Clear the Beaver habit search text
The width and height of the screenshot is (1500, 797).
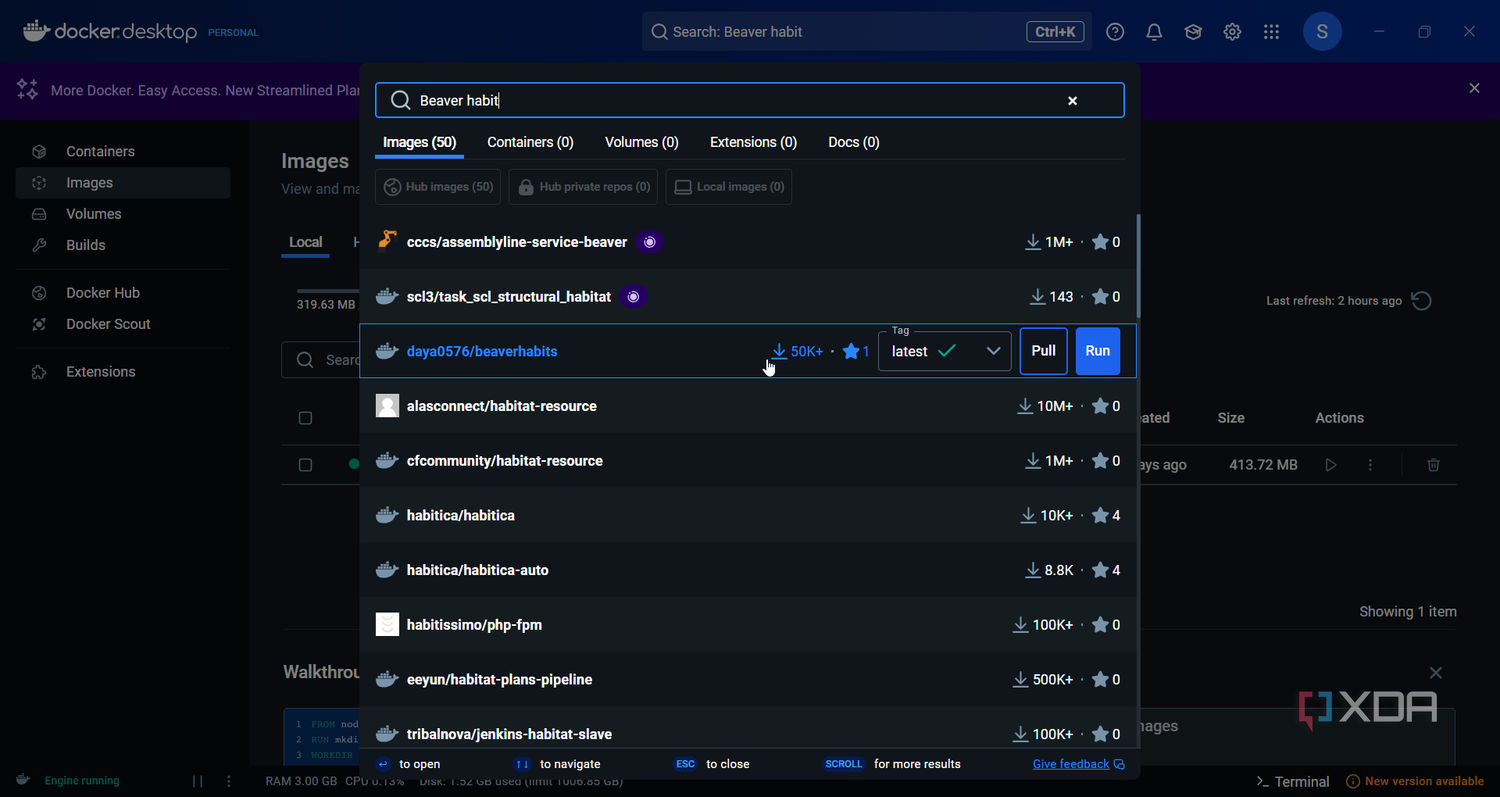tap(1072, 101)
